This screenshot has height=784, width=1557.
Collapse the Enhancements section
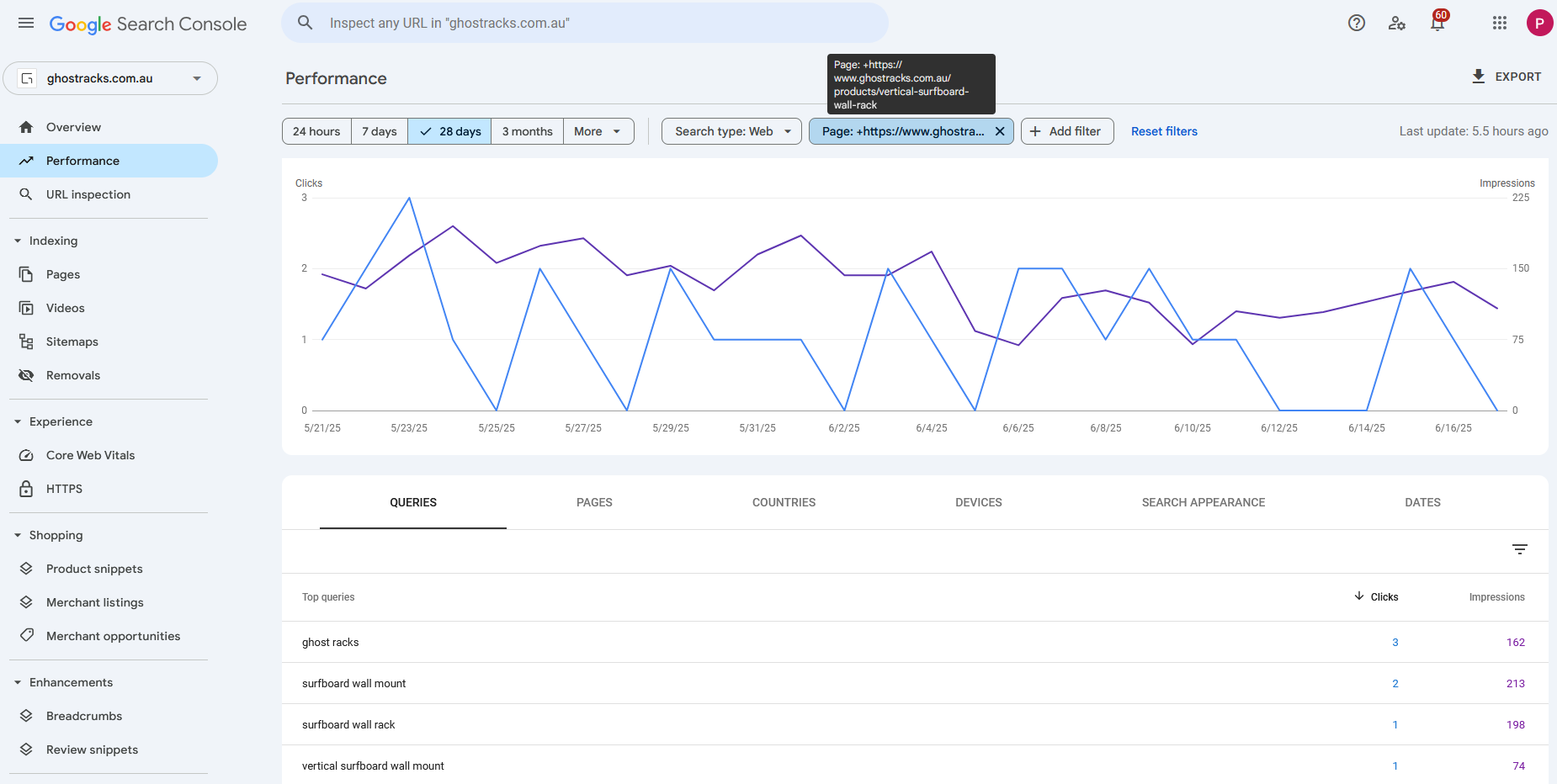[x=18, y=682]
